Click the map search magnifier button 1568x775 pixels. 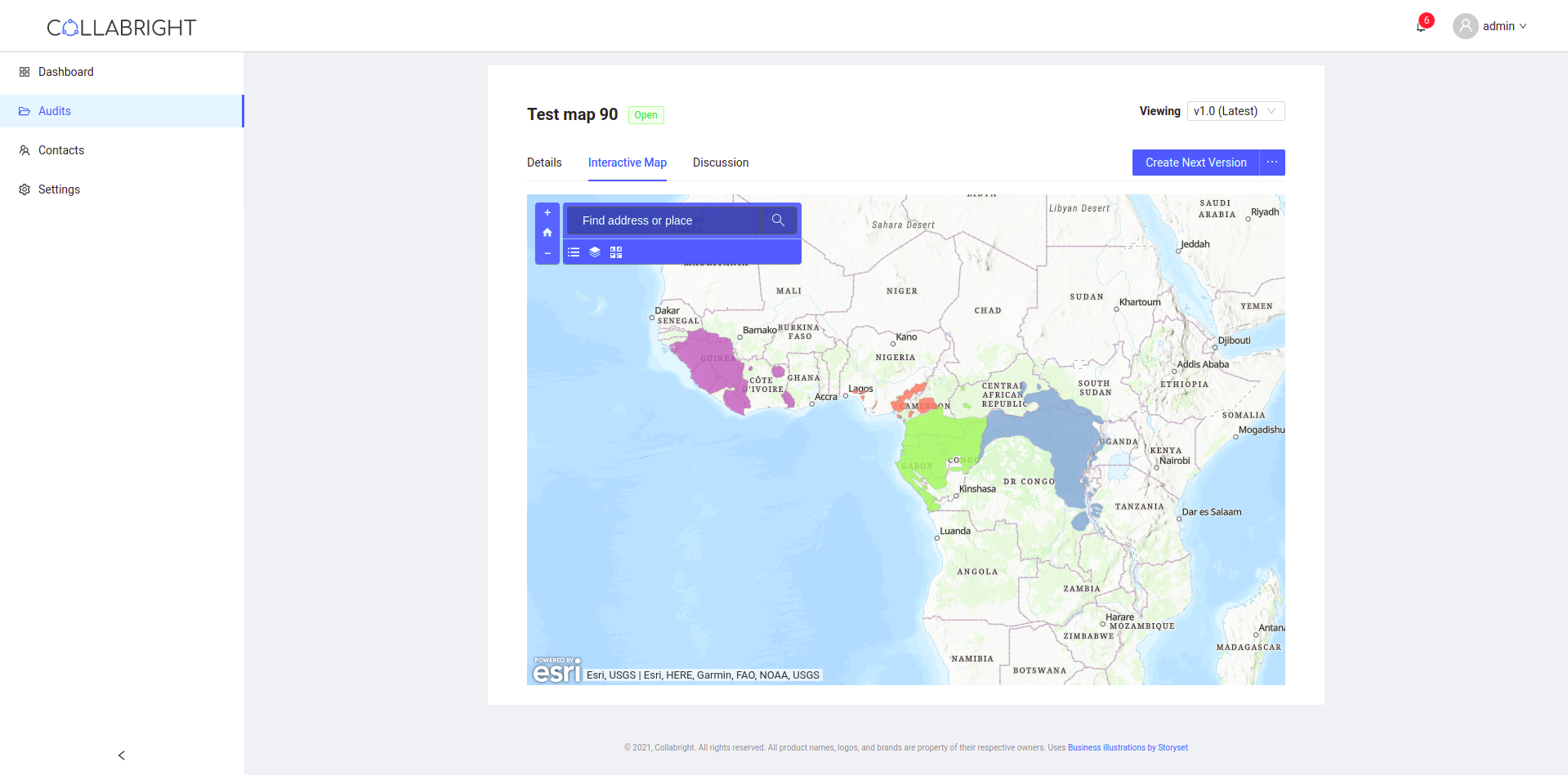pyautogui.click(x=778, y=220)
